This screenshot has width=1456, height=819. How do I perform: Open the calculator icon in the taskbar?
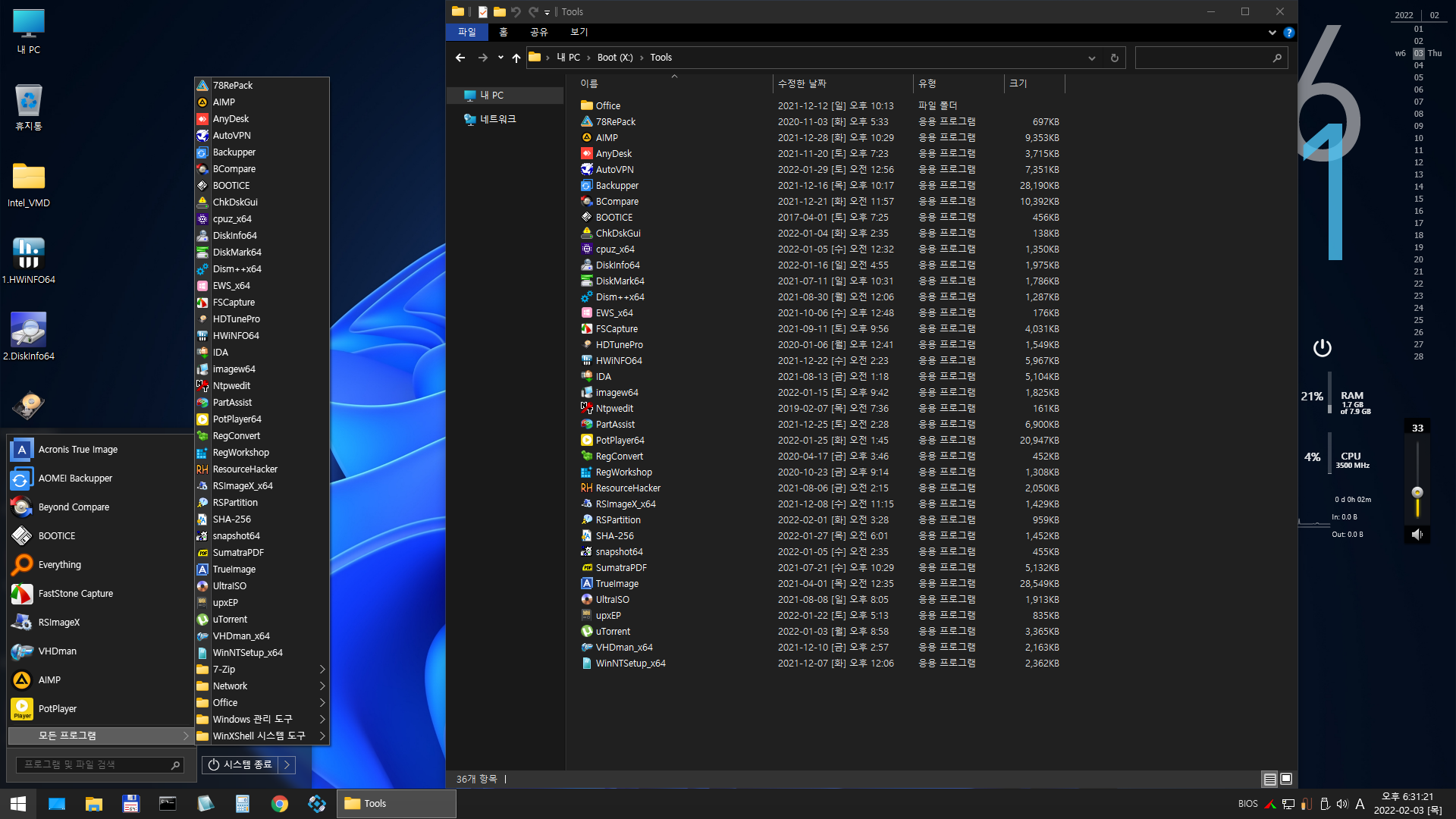[x=243, y=804]
